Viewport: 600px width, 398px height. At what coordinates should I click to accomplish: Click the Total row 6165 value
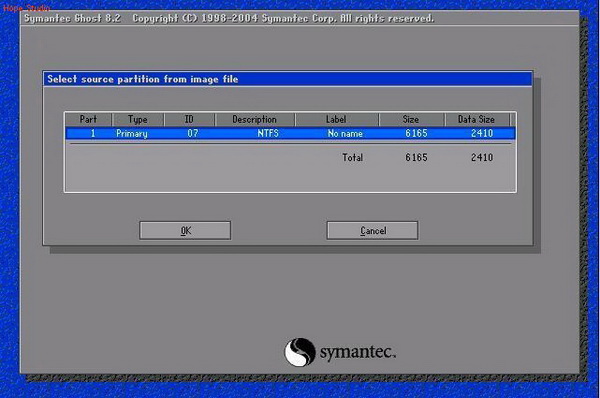click(416, 157)
